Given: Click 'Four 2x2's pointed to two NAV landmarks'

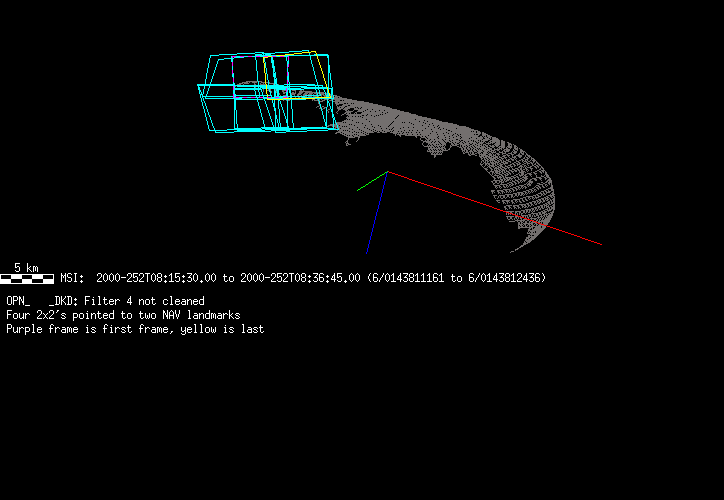Looking at the screenshot, I should pyautogui.click(x=123, y=315).
